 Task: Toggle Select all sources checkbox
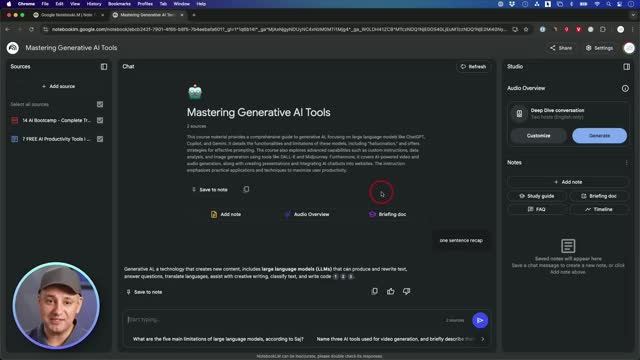100,104
